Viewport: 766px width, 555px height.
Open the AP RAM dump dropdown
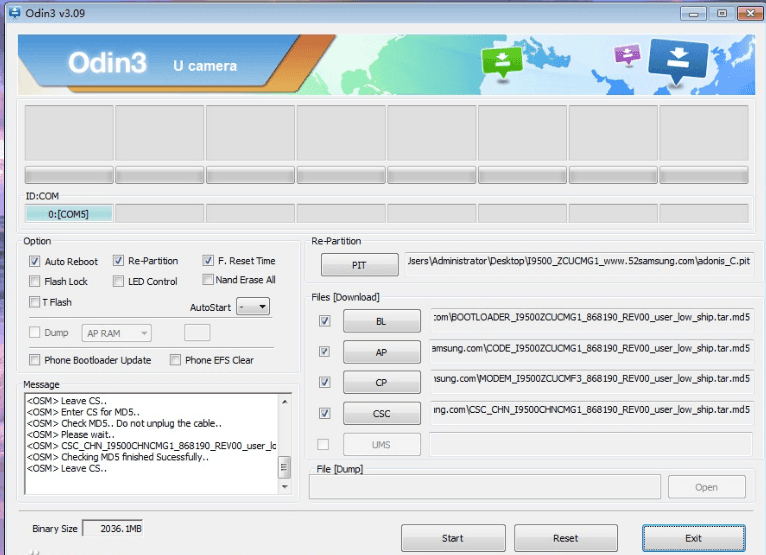pyautogui.click(x=117, y=333)
